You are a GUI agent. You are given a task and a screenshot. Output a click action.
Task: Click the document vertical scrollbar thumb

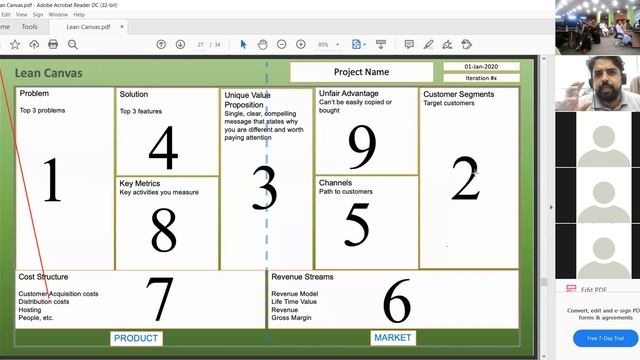[x=544, y=282]
